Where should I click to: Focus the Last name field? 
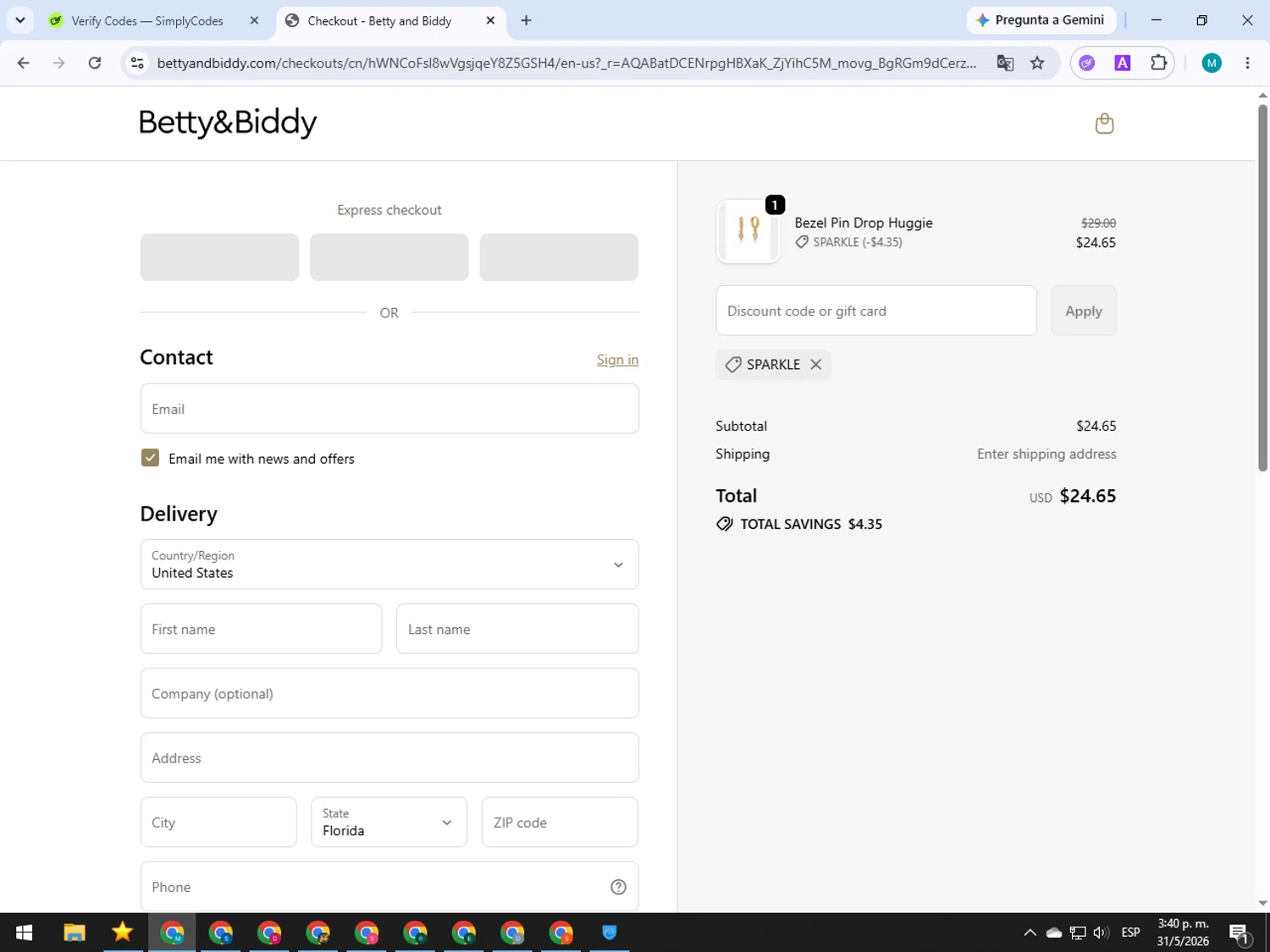point(517,629)
